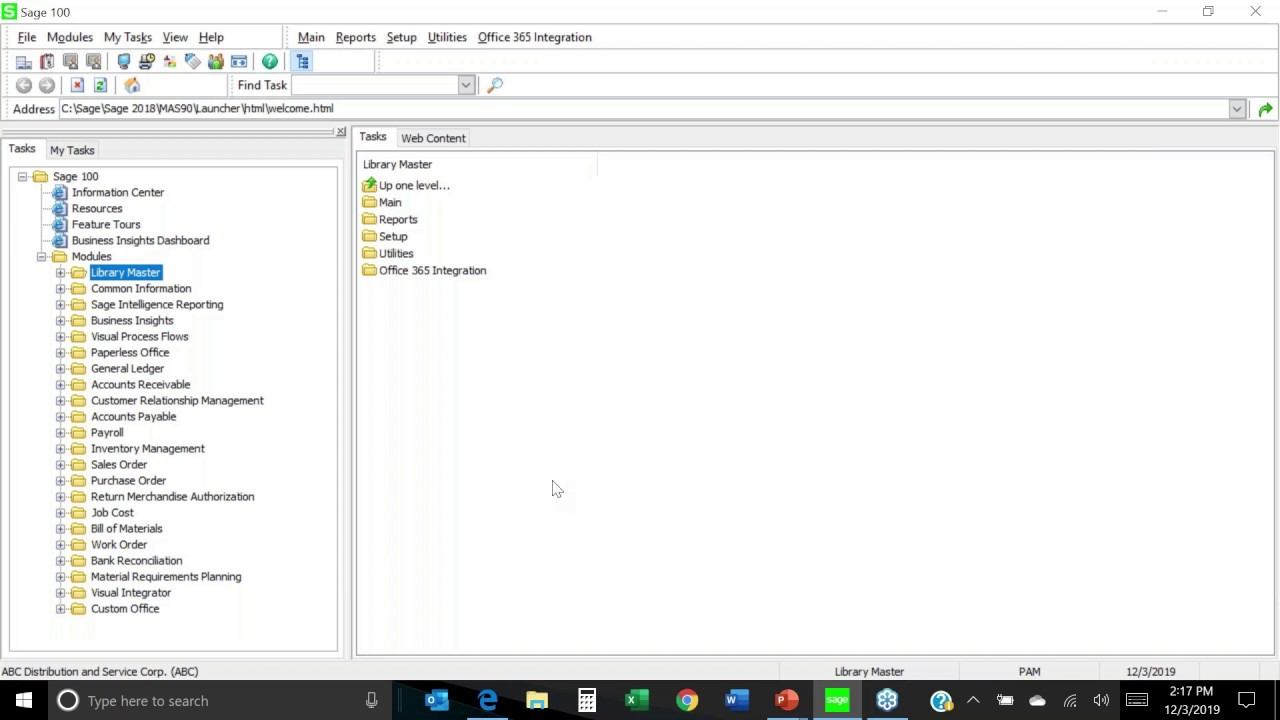The image size is (1280, 720).
Task: Click the Windows Start button
Action: tap(24, 700)
